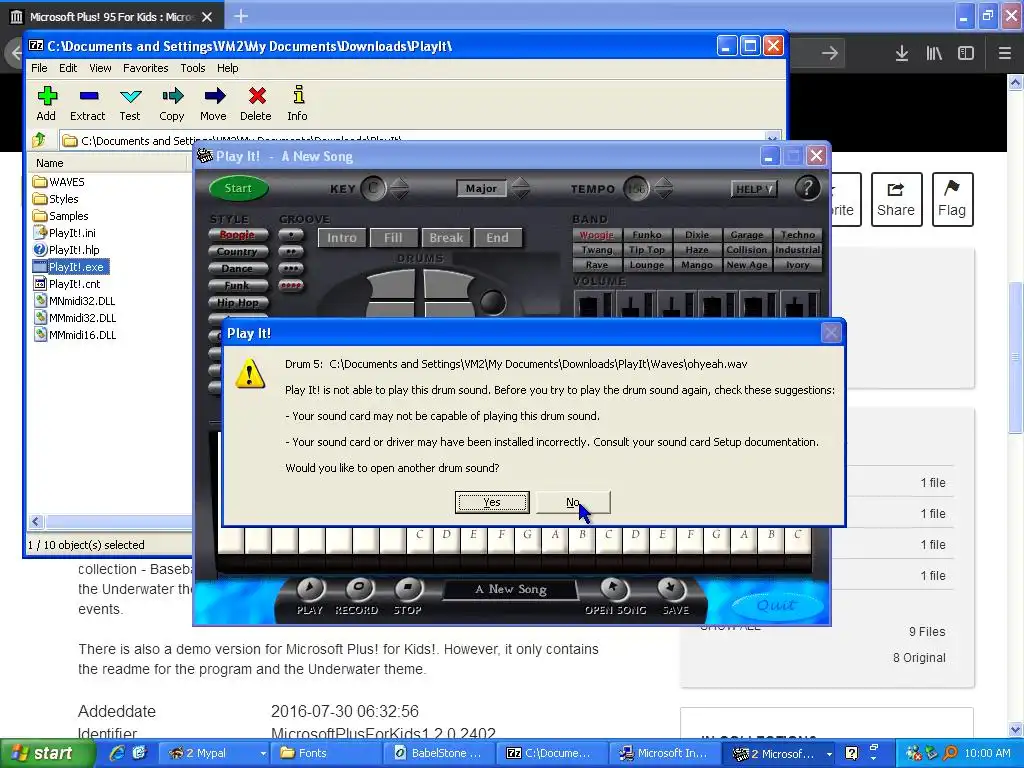The image size is (1024, 768).
Task: Open the Edit menu in 7-Zip
Action: pyautogui.click(x=68, y=68)
